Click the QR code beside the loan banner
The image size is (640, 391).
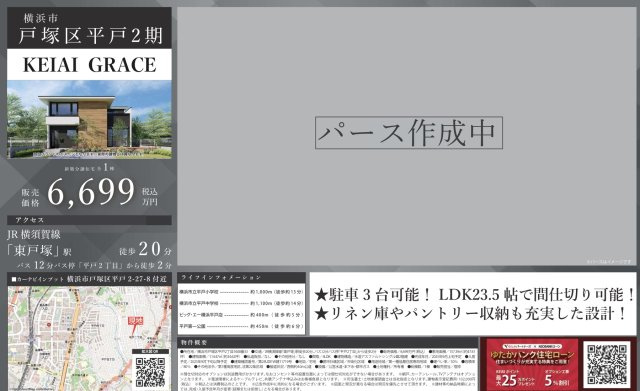tap(607, 364)
